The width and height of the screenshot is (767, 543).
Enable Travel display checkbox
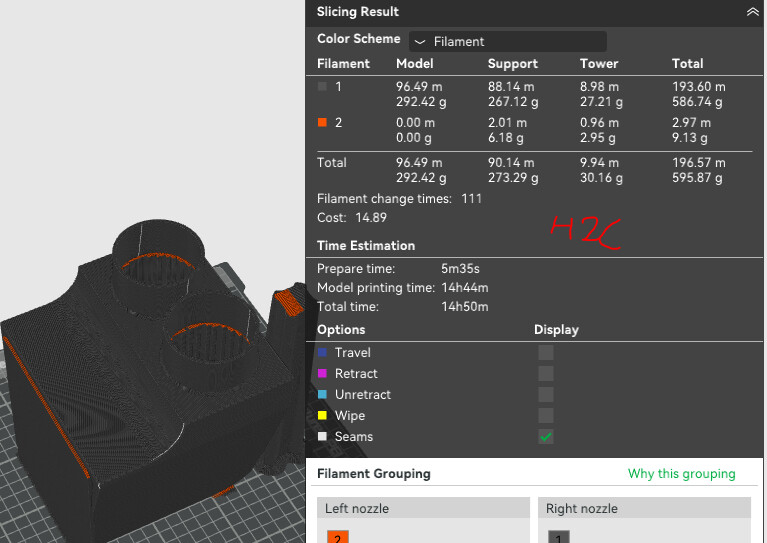[x=546, y=352]
